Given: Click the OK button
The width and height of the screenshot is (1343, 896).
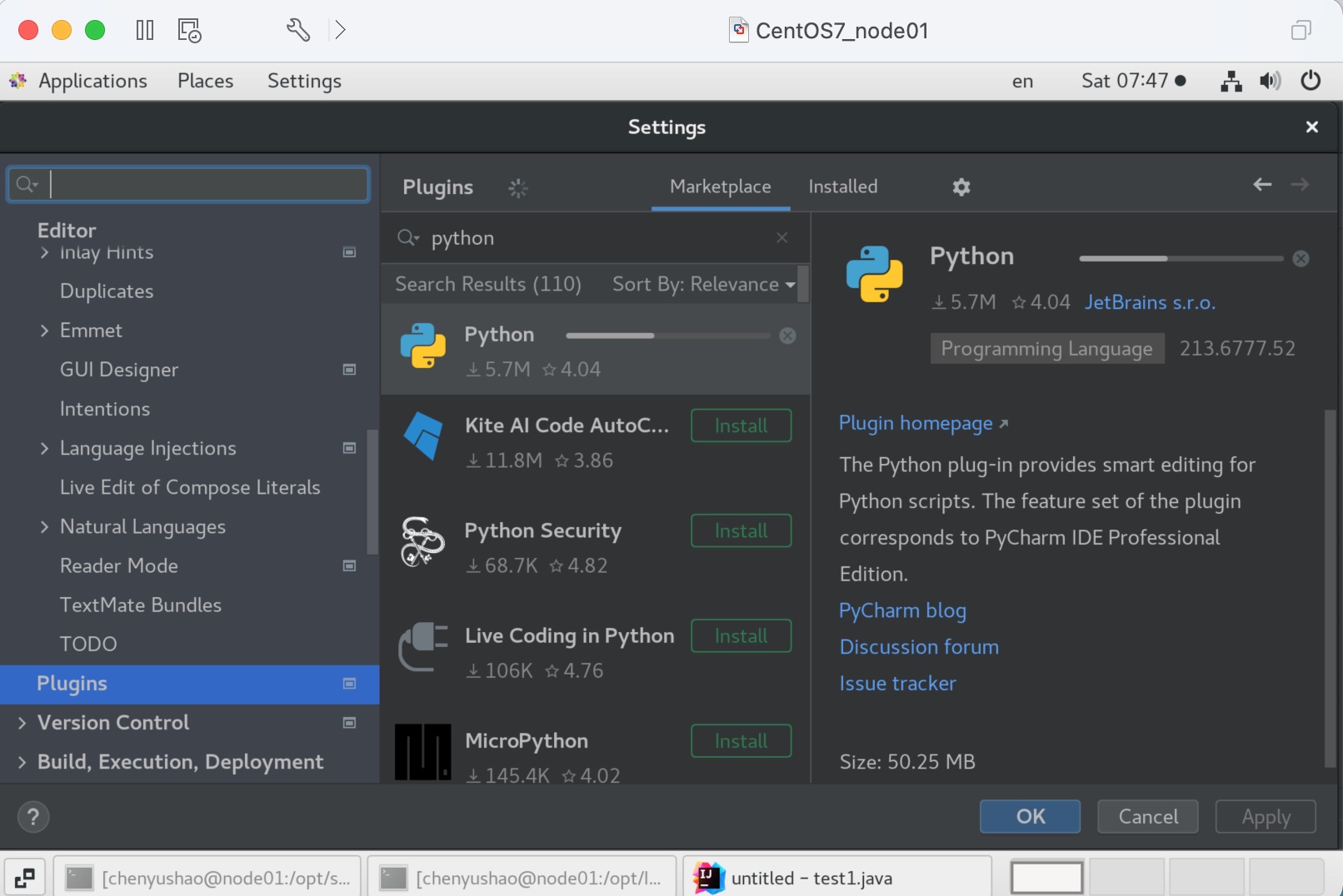Looking at the screenshot, I should (x=1030, y=816).
